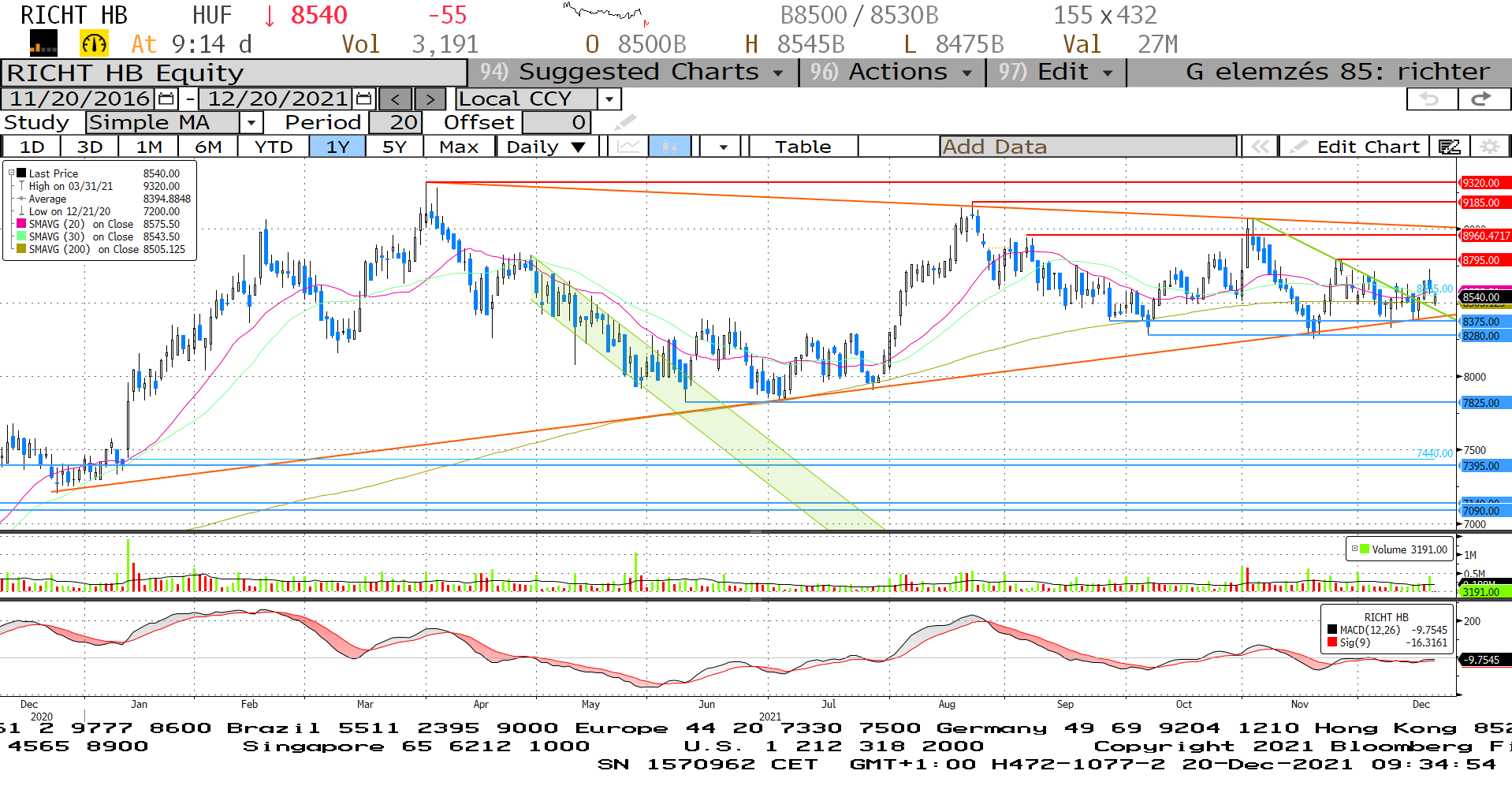
Task: Click the green SMAVG (30) color swatch
Action: click(22, 236)
